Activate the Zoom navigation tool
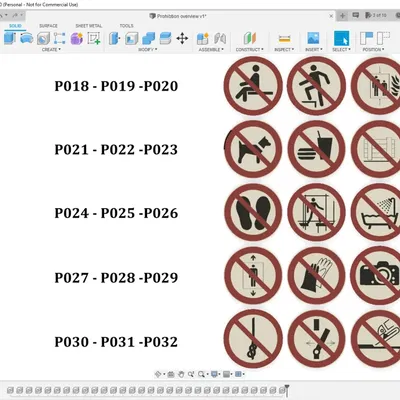The height and width of the screenshot is (400, 400). pyautogui.click(x=191, y=374)
